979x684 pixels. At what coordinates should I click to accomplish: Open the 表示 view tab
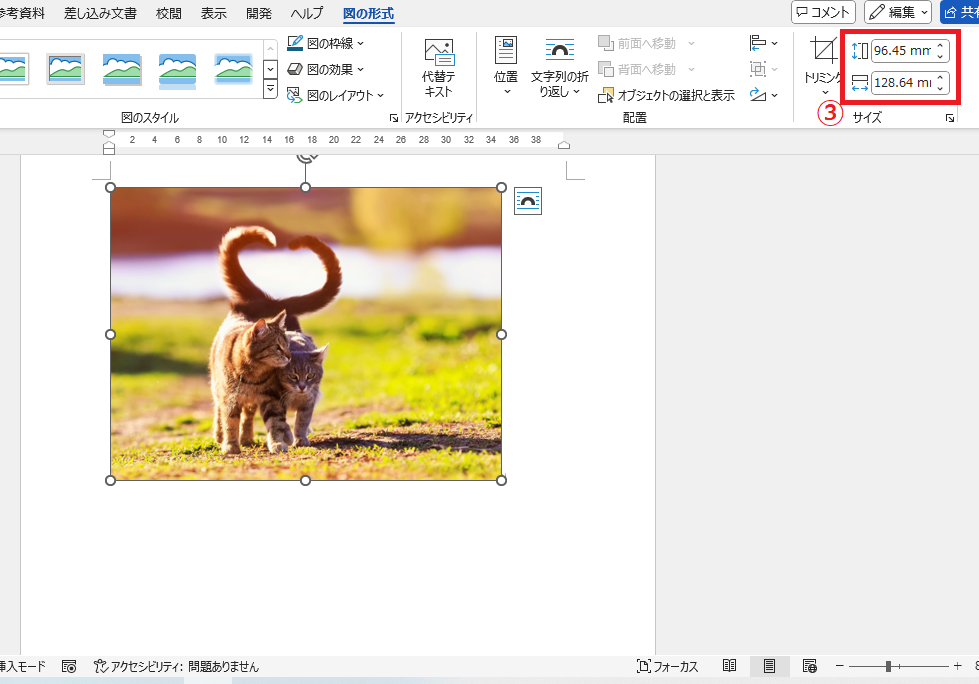click(214, 13)
